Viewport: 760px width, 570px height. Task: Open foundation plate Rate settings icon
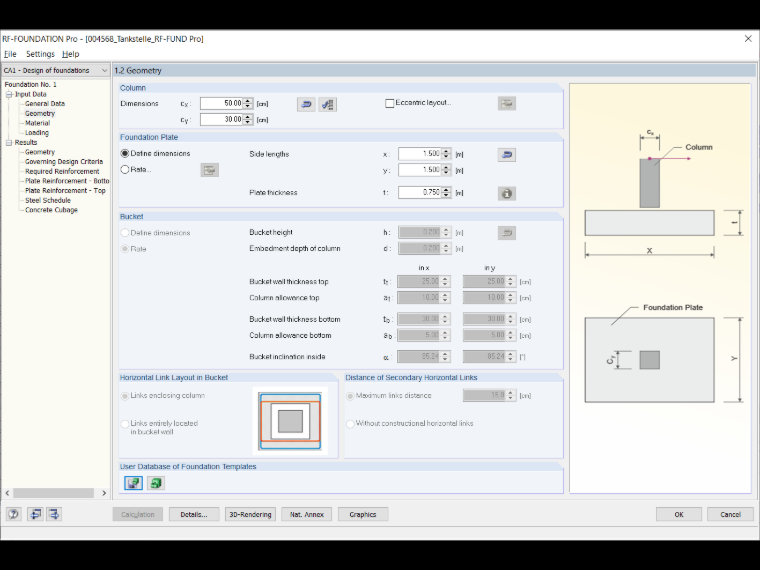pyautogui.click(x=209, y=170)
